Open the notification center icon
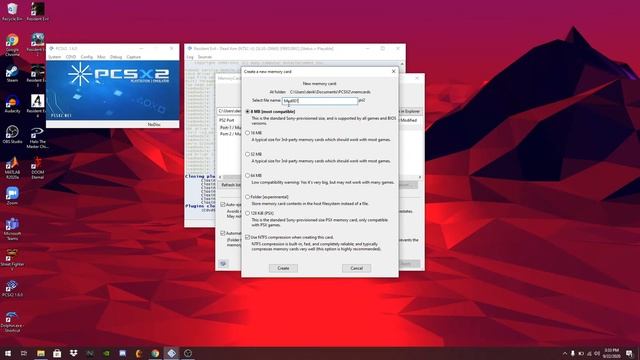This screenshot has width=640, height=360. 629,353
